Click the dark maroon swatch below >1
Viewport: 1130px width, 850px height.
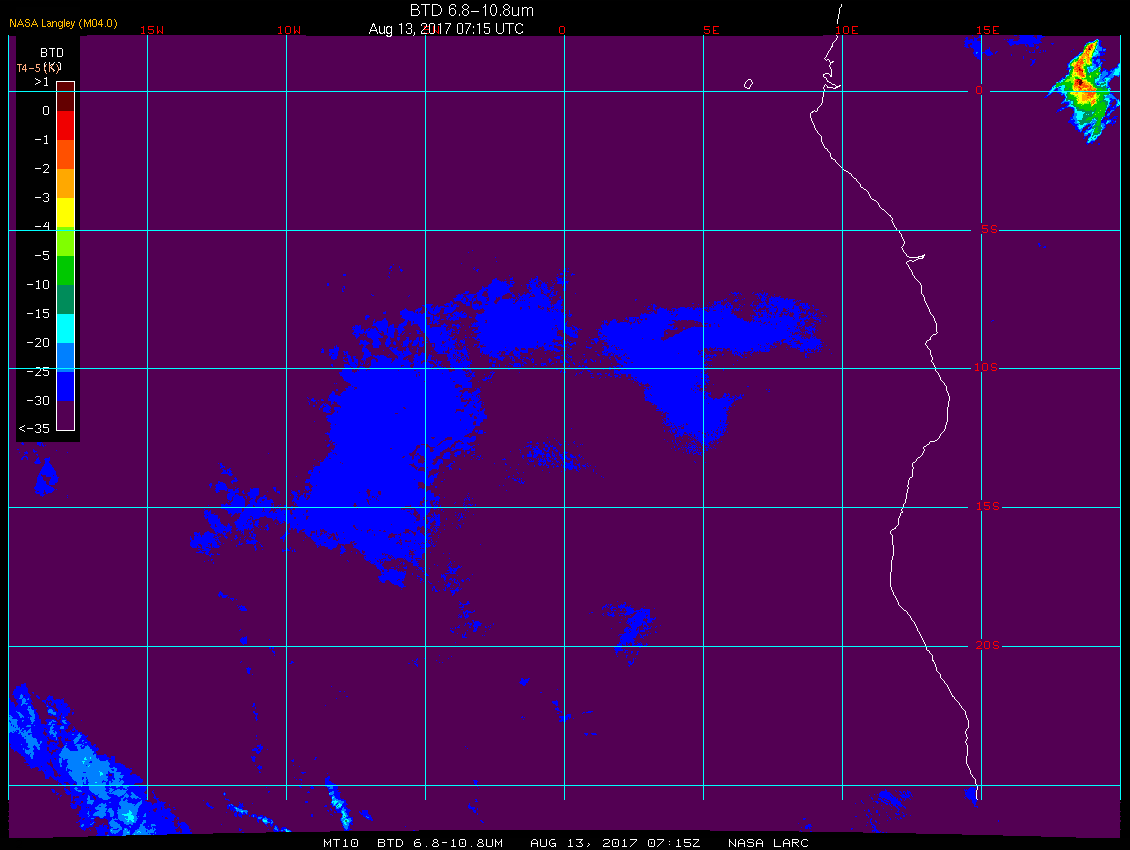click(x=66, y=97)
